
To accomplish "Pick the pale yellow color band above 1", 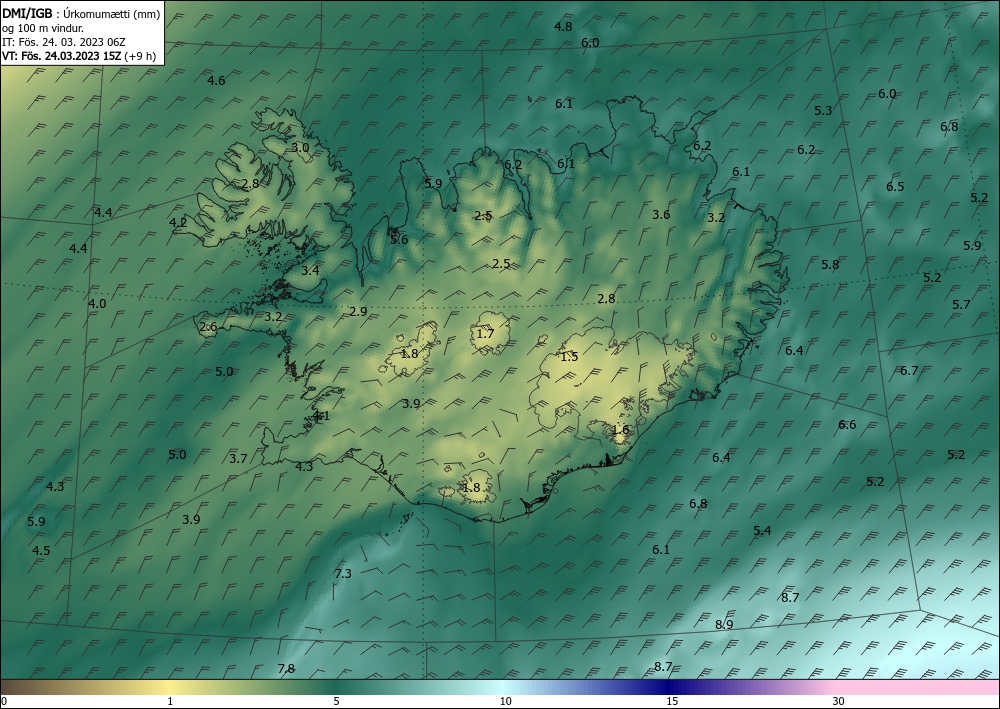I will coord(170,687).
